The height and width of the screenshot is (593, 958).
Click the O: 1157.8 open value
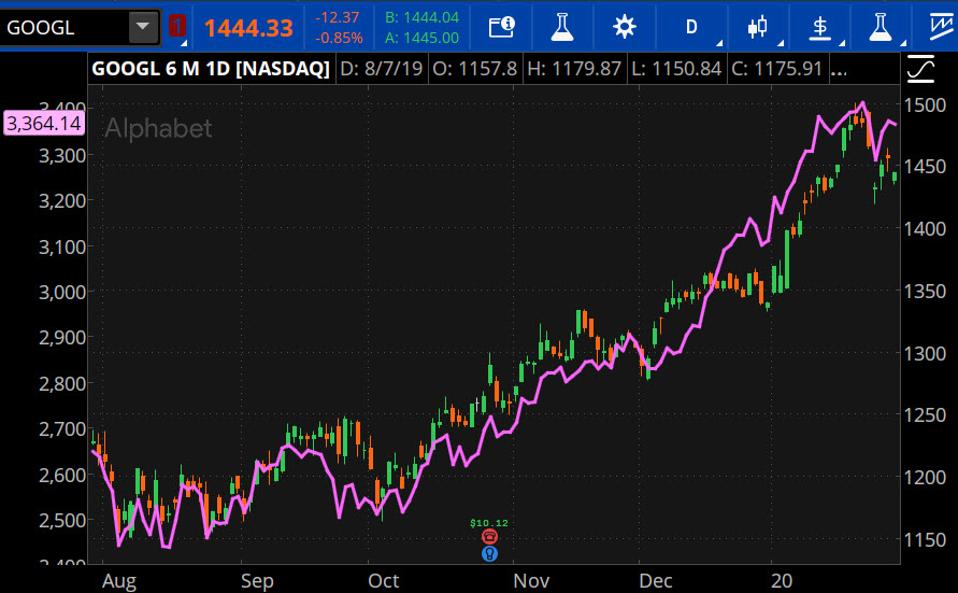click(475, 68)
